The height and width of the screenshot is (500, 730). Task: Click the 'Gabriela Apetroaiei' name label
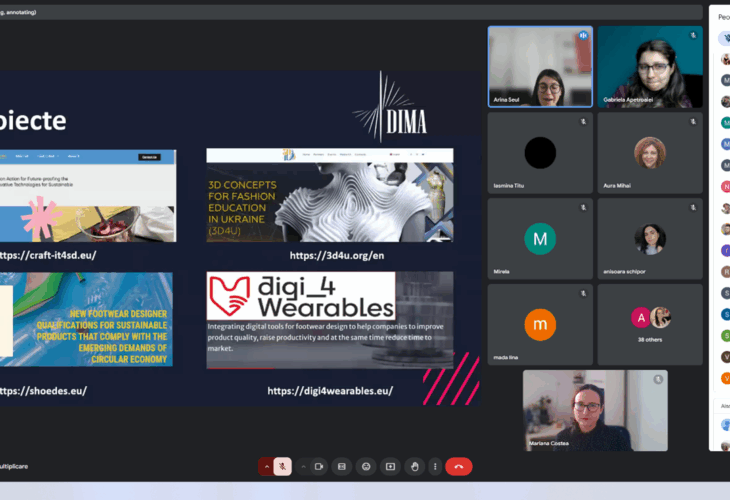click(x=628, y=100)
